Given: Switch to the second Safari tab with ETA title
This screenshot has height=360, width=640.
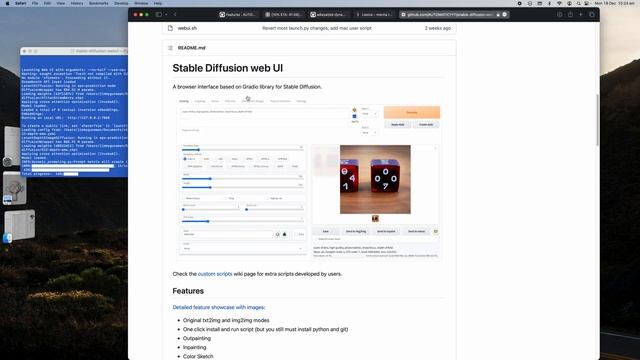Looking at the screenshot, I should 283,14.
